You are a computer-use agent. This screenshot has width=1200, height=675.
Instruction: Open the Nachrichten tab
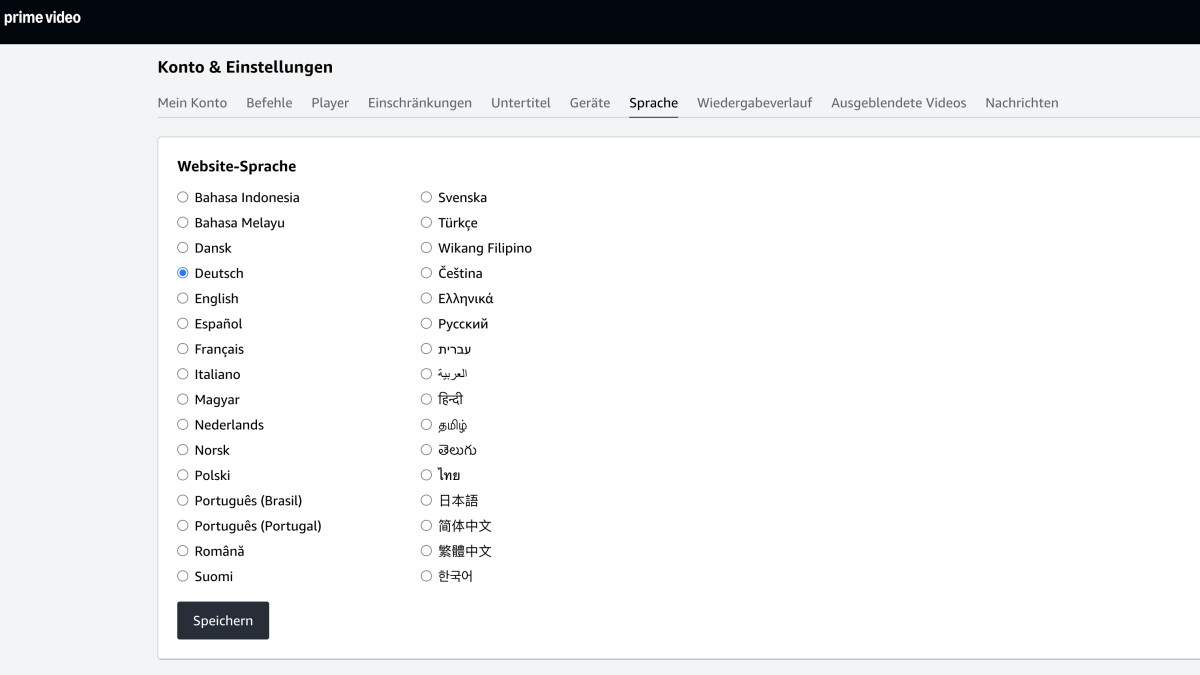click(x=1021, y=103)
